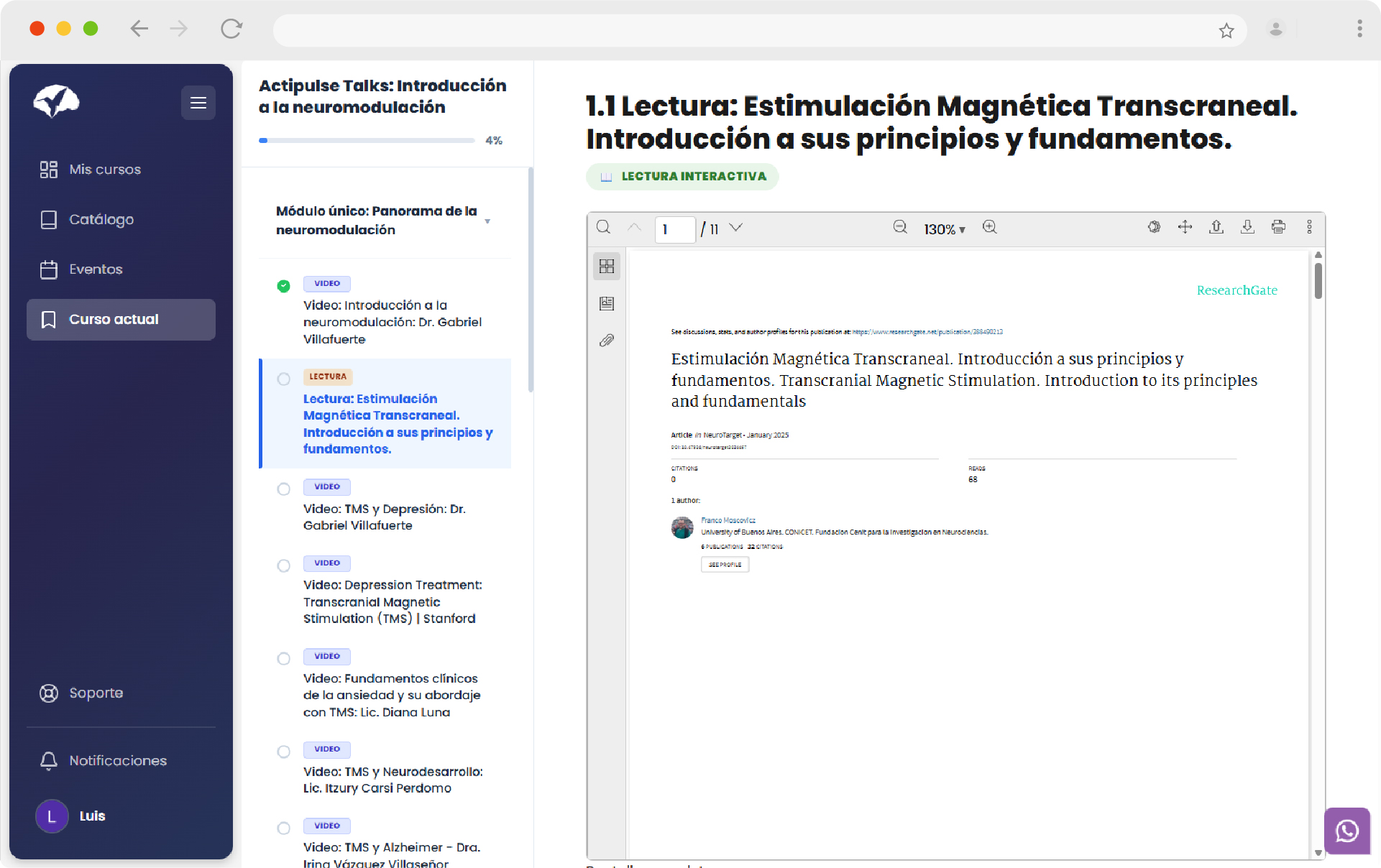Open Eventos section
This screenshot has width=1381, height=868.
[x=121, y=269]
